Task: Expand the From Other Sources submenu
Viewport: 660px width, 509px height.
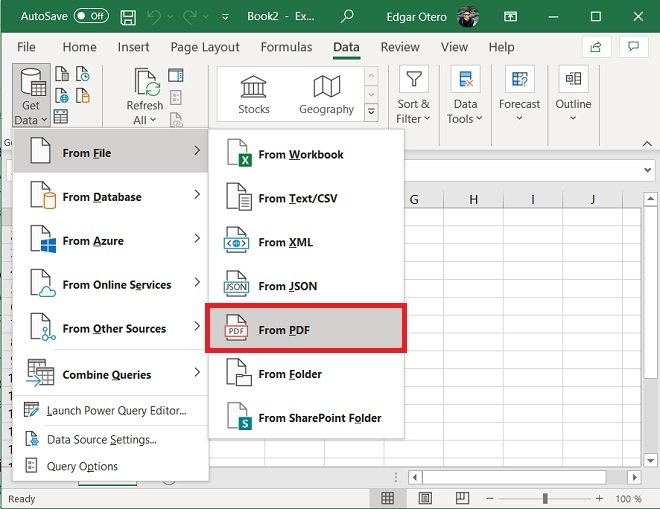Action: tap(111, 328)
